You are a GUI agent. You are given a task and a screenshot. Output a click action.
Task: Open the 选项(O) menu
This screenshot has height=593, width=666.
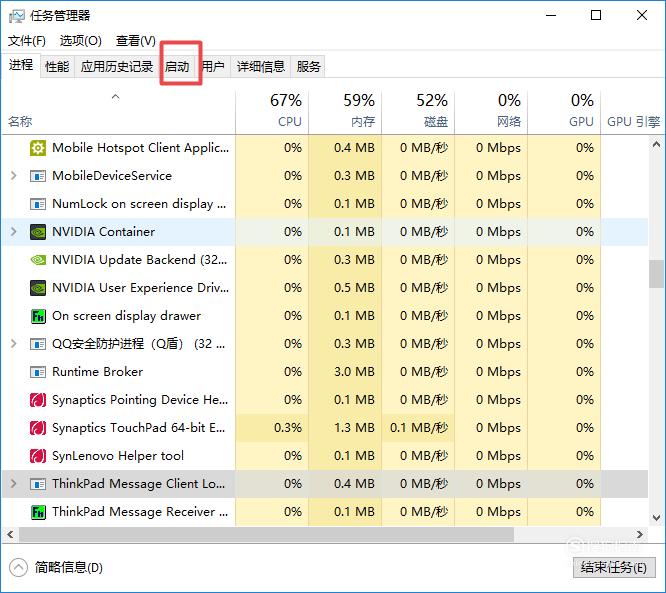point(81,41)
